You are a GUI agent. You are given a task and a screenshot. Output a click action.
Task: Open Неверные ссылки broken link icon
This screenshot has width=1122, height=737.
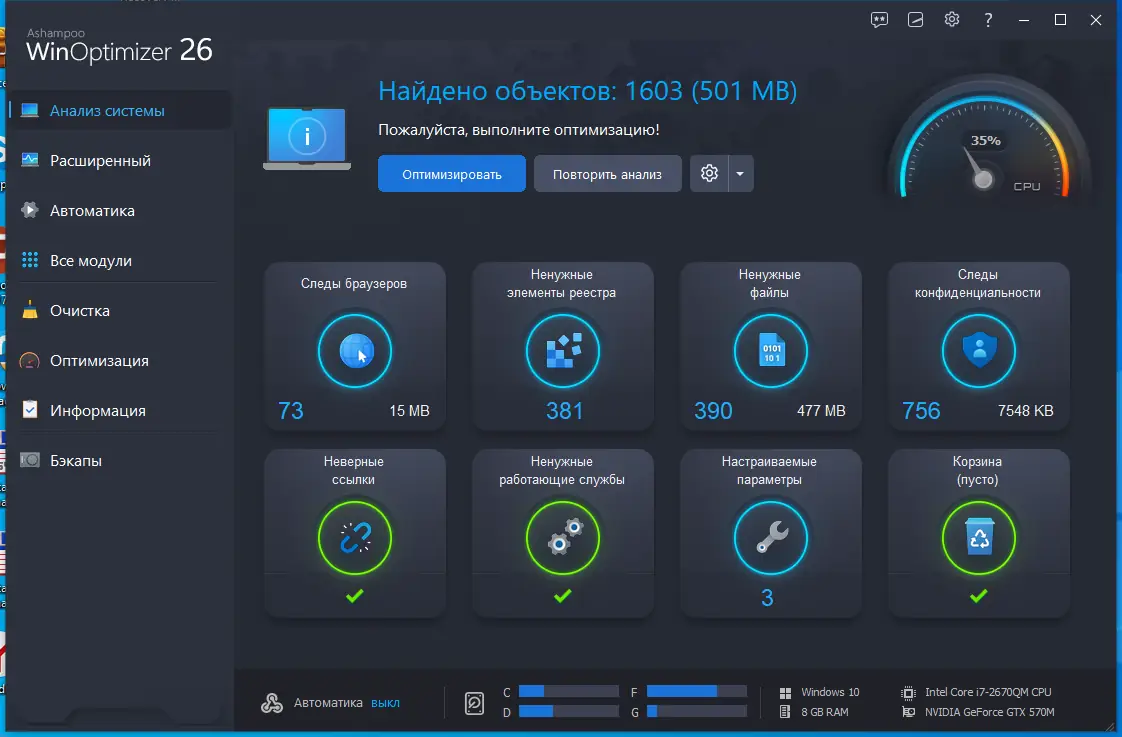(x=355, y=538)
